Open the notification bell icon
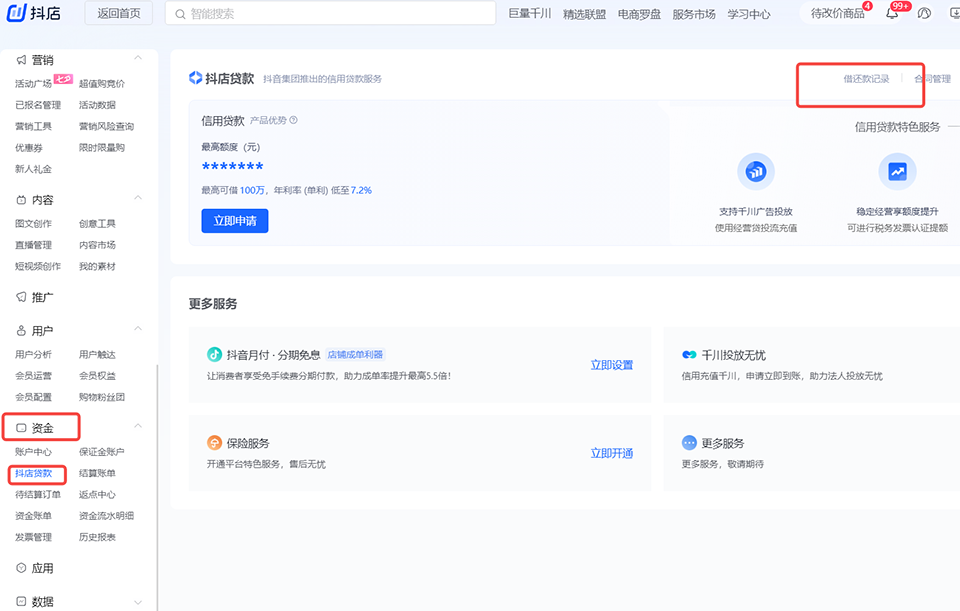 pos(892,13)
